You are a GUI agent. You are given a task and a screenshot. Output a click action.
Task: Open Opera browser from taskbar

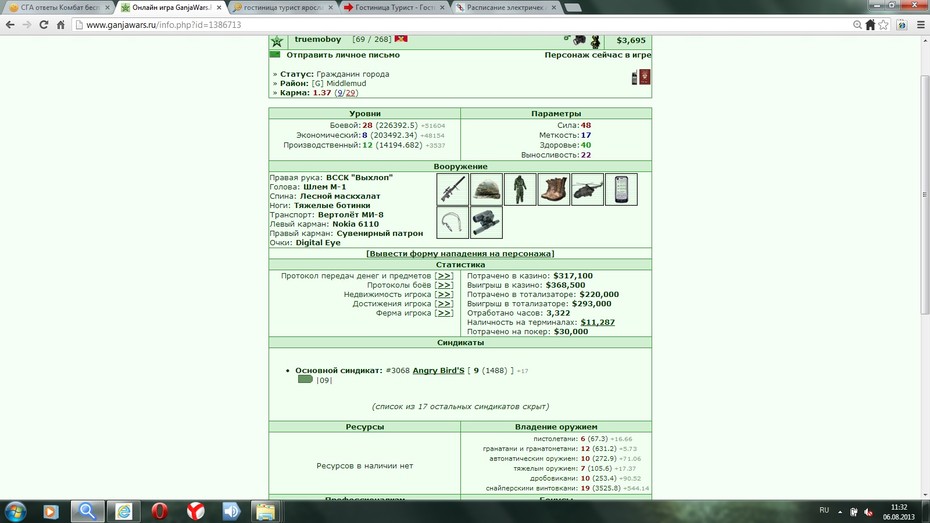pos(160,511)
